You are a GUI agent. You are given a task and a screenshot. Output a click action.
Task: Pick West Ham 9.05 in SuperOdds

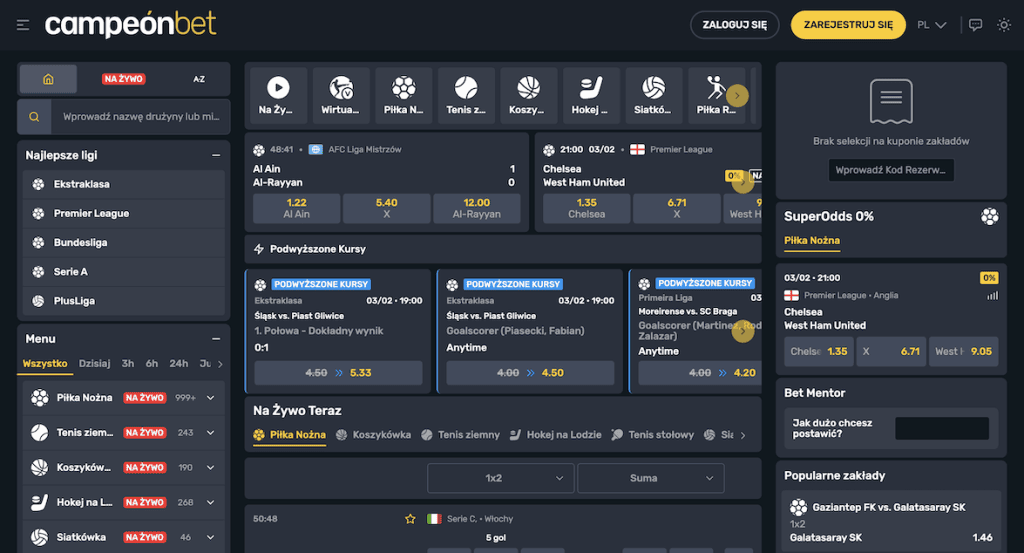(x=964, y=351)
